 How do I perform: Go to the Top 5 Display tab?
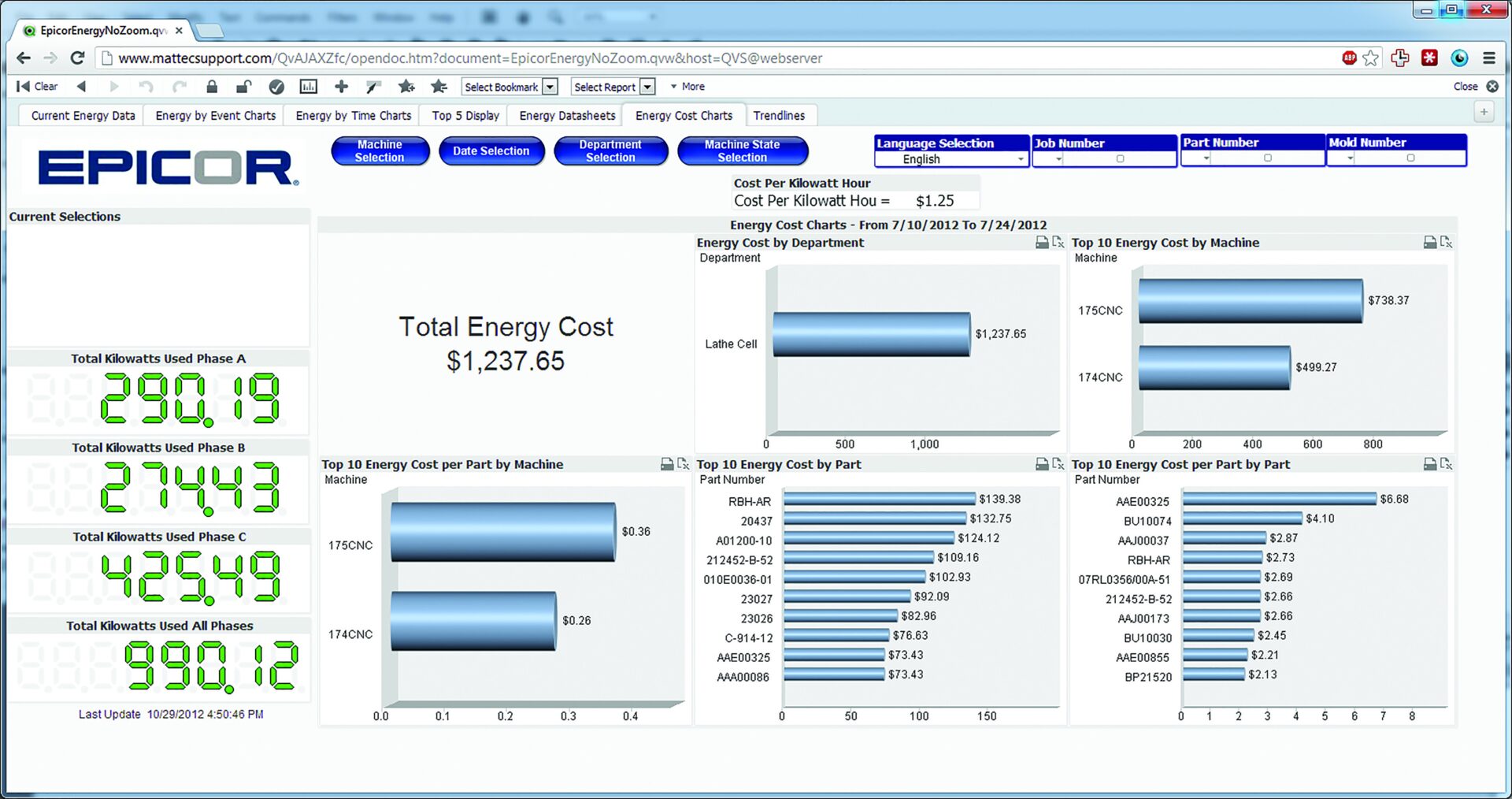(465, 116)
